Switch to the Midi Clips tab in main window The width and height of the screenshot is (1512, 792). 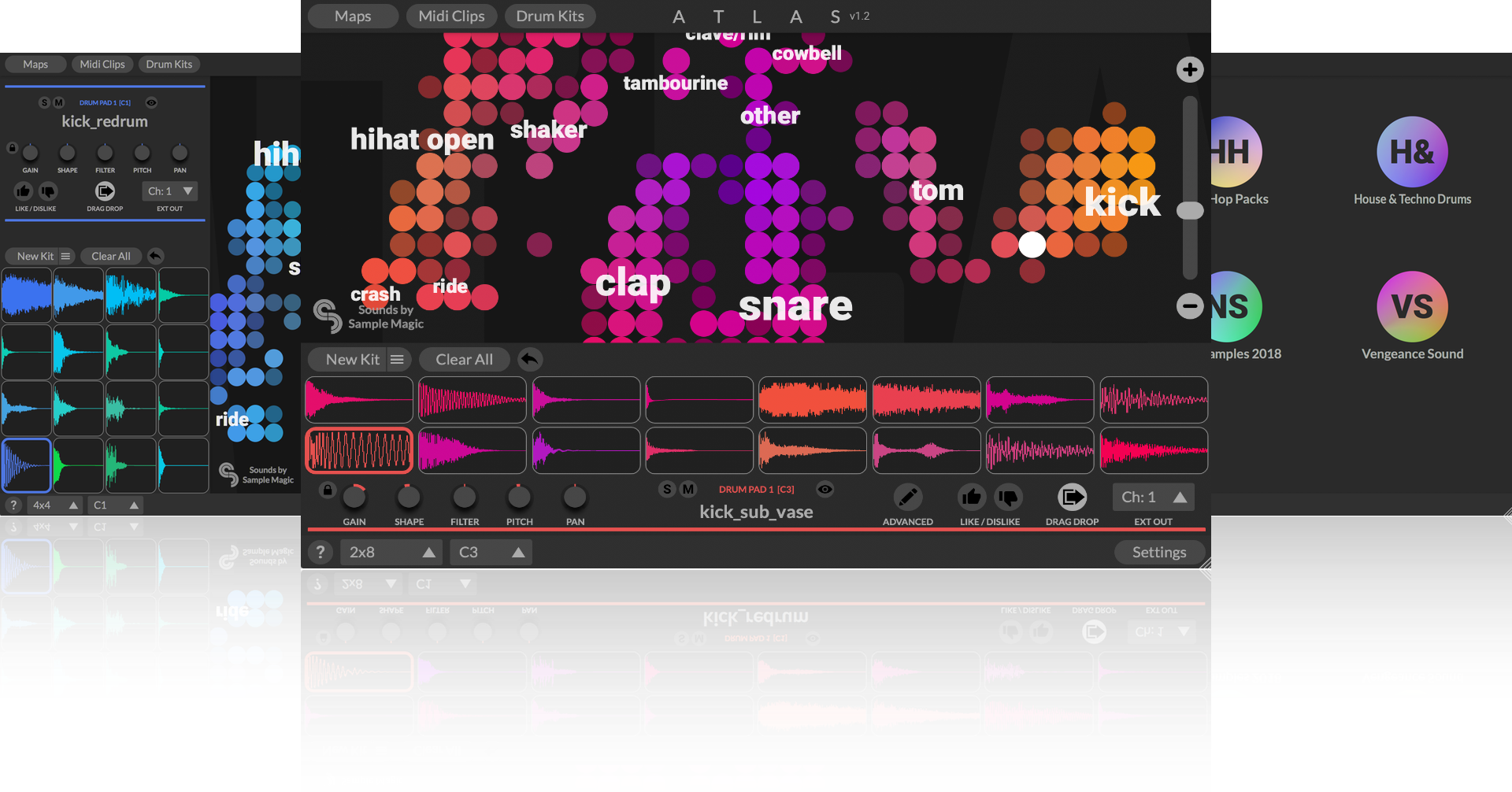[451, 16]
